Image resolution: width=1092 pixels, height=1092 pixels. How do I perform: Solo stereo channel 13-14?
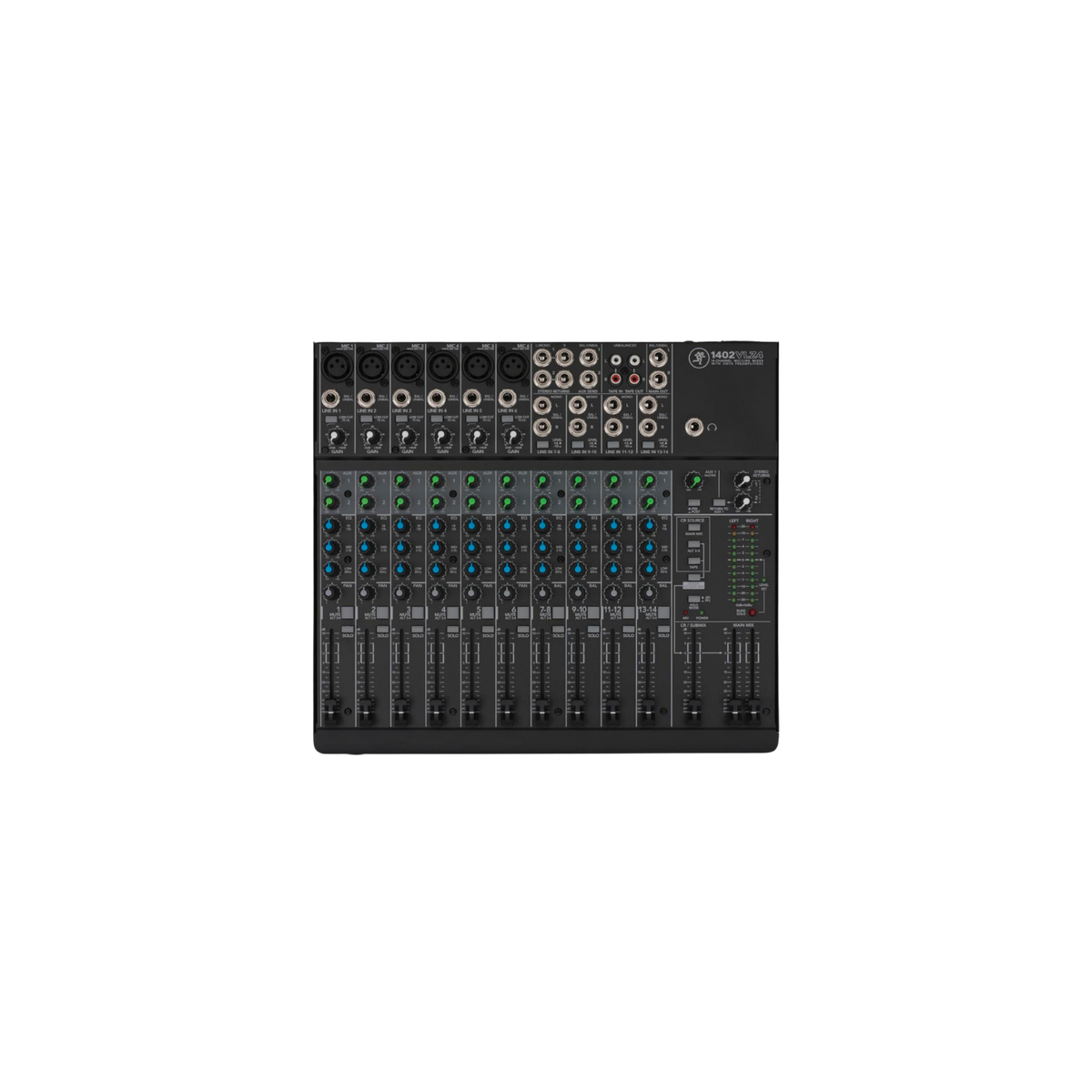pos(662,629)
